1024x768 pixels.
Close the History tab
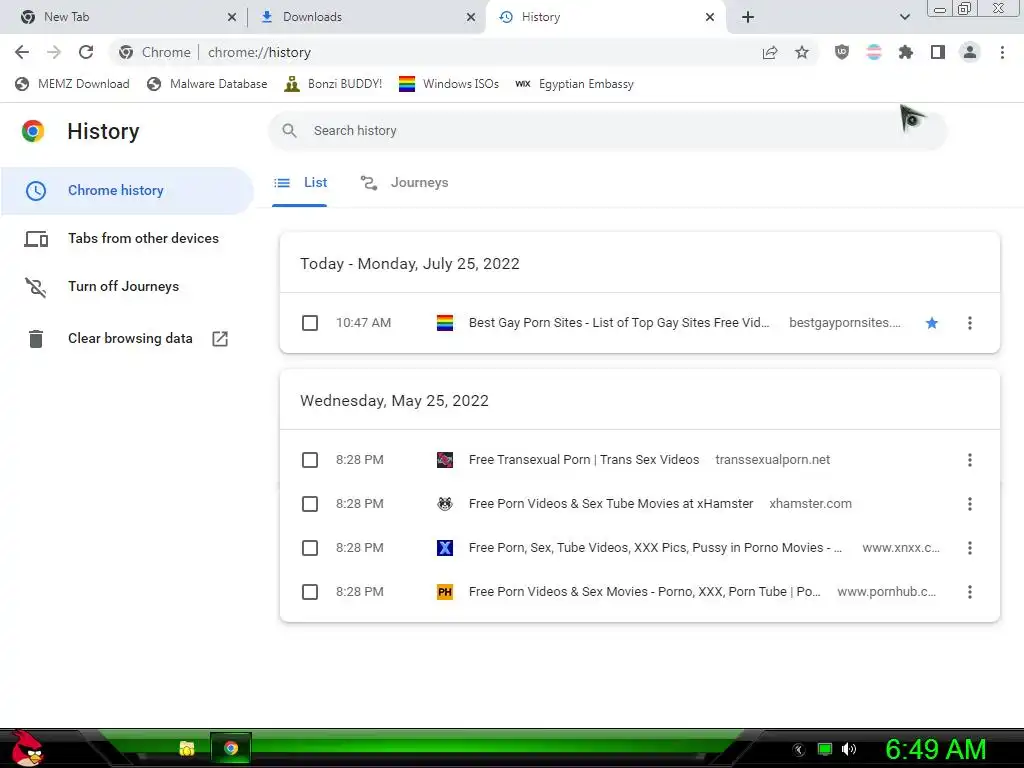pos(710,18)
